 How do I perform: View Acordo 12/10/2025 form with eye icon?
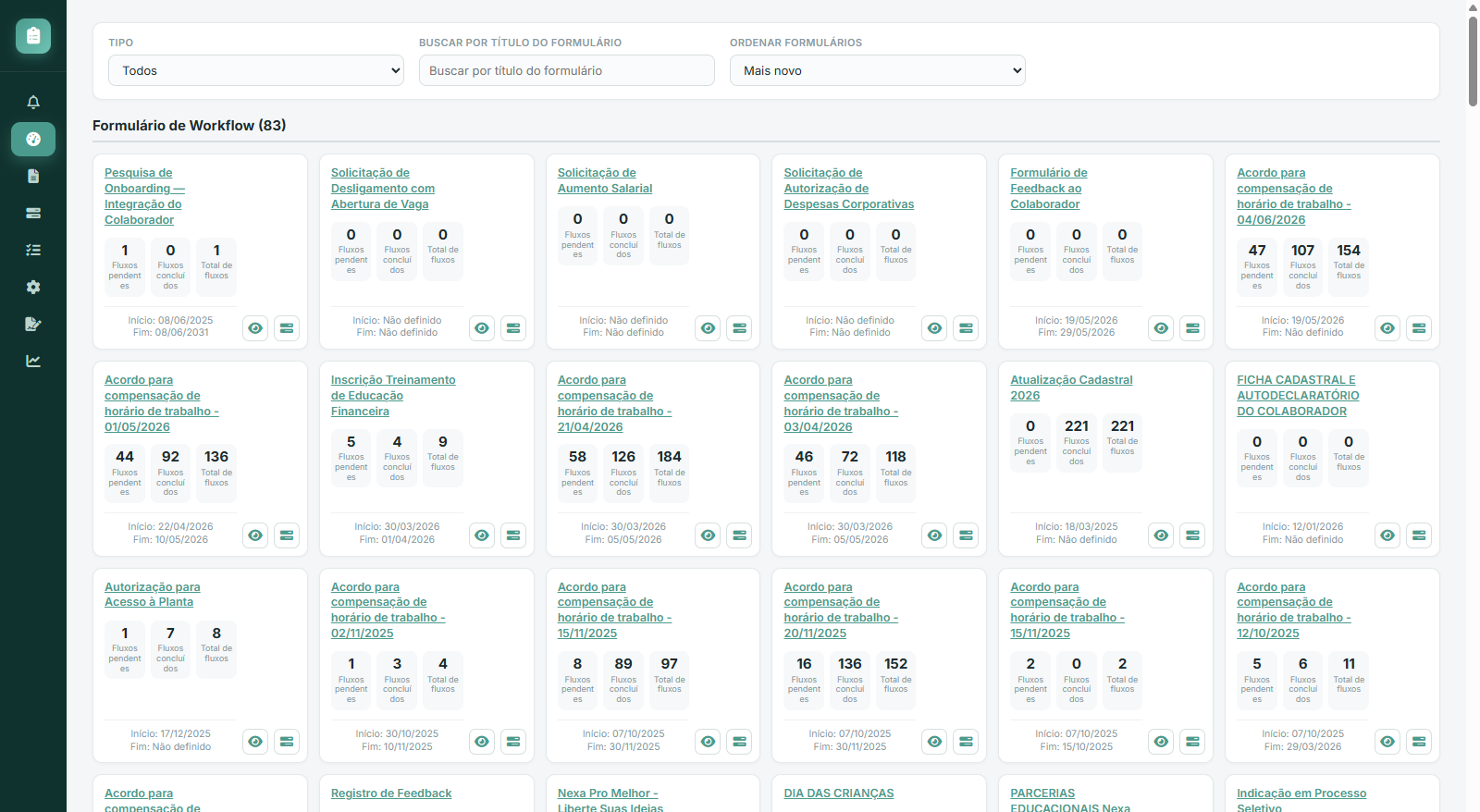(1387, 742)
